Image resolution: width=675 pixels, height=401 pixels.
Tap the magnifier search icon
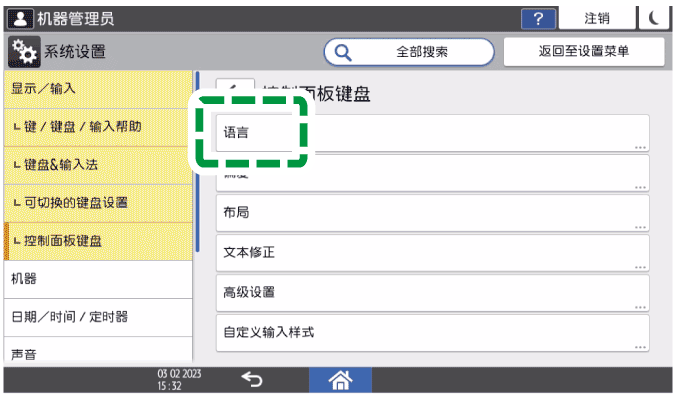click(x=343, y=52)
